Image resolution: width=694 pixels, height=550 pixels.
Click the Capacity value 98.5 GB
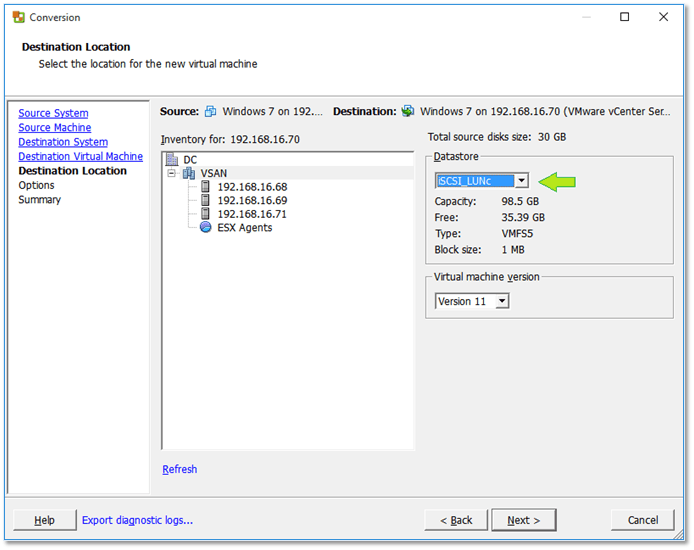point(520,201)
